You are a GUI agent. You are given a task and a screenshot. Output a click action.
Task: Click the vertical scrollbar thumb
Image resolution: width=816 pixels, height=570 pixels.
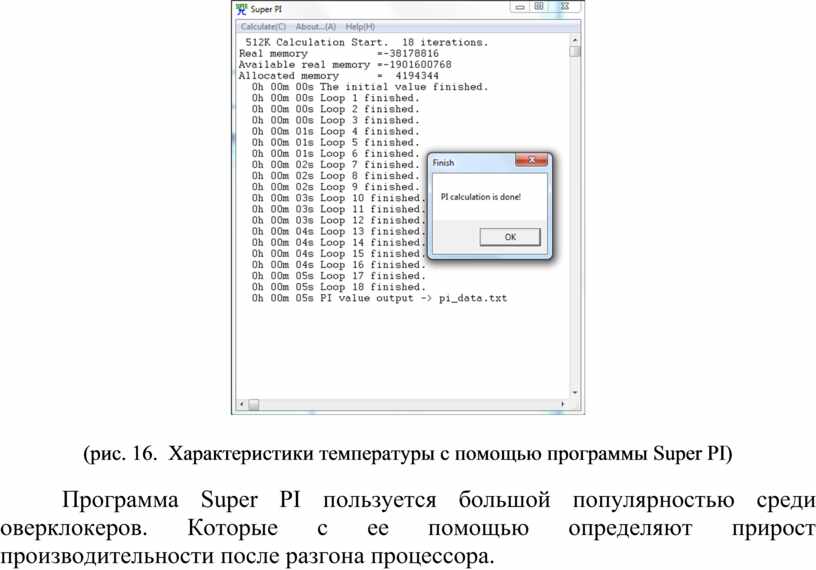coord(575,52)
